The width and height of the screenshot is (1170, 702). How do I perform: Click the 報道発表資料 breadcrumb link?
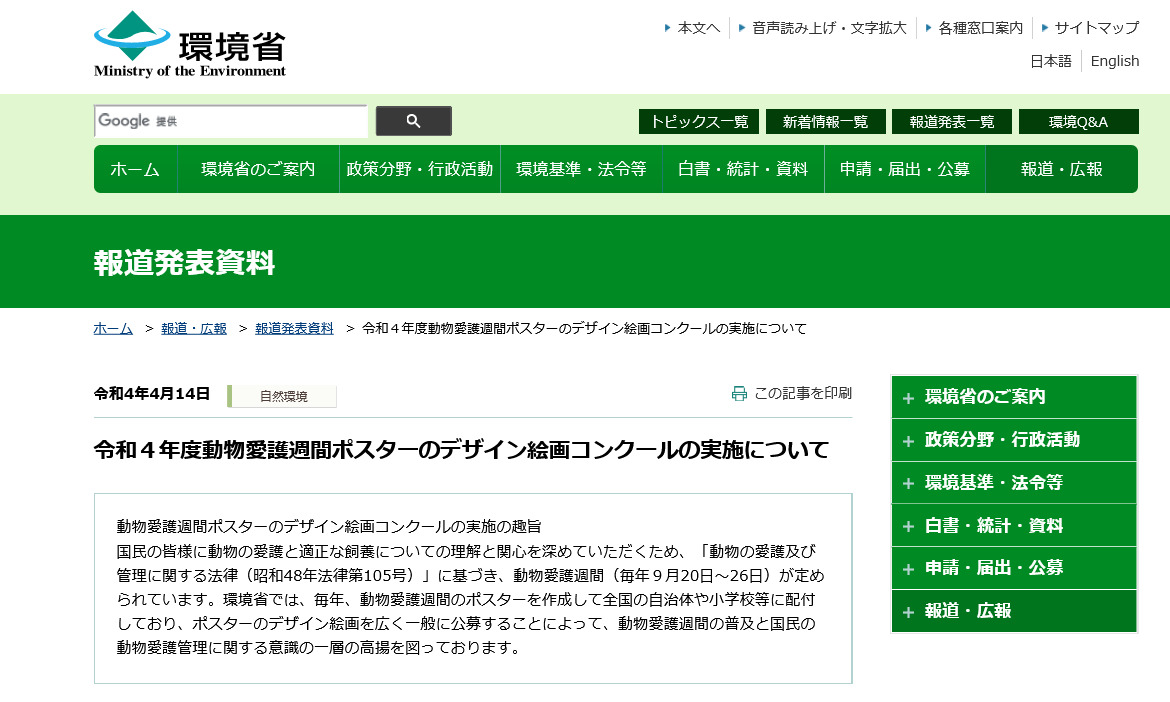pyautogui.click(x=294, y=328)
